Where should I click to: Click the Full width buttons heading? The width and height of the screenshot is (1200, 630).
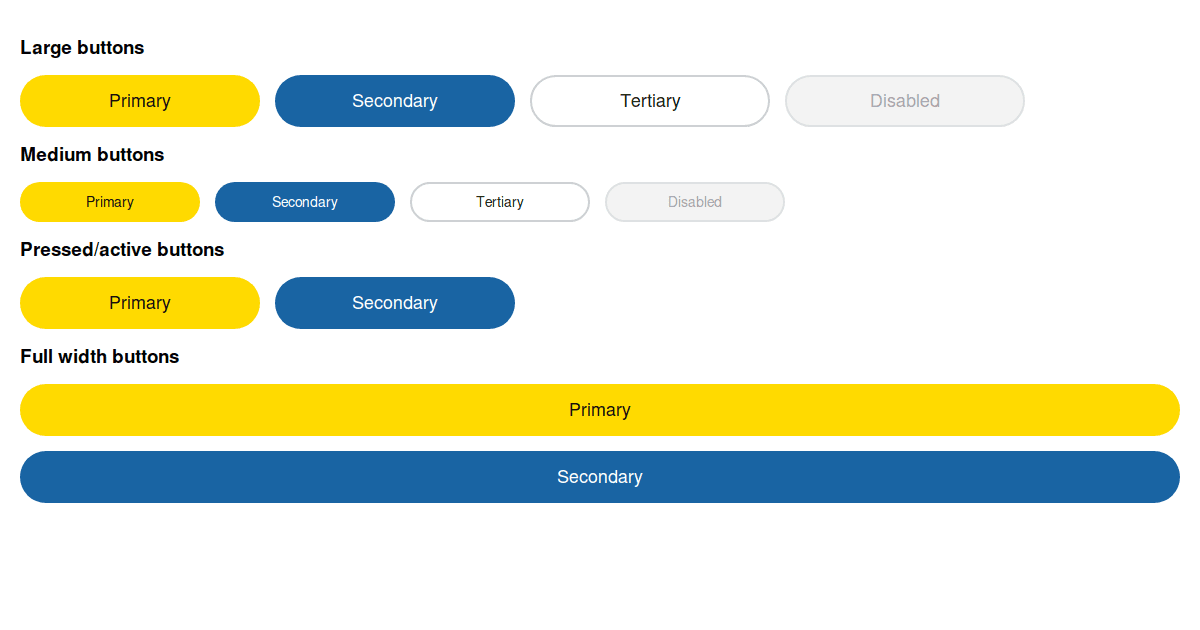tap(100, 357)
